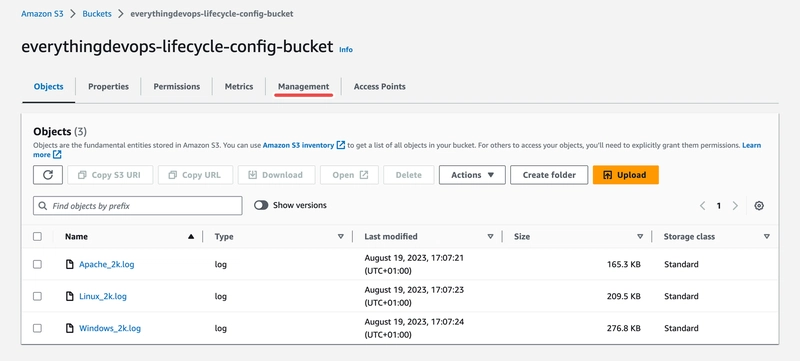800x361 pixels.
Task: Sort by the Last modified column arrow
Action: click(490, 237)
